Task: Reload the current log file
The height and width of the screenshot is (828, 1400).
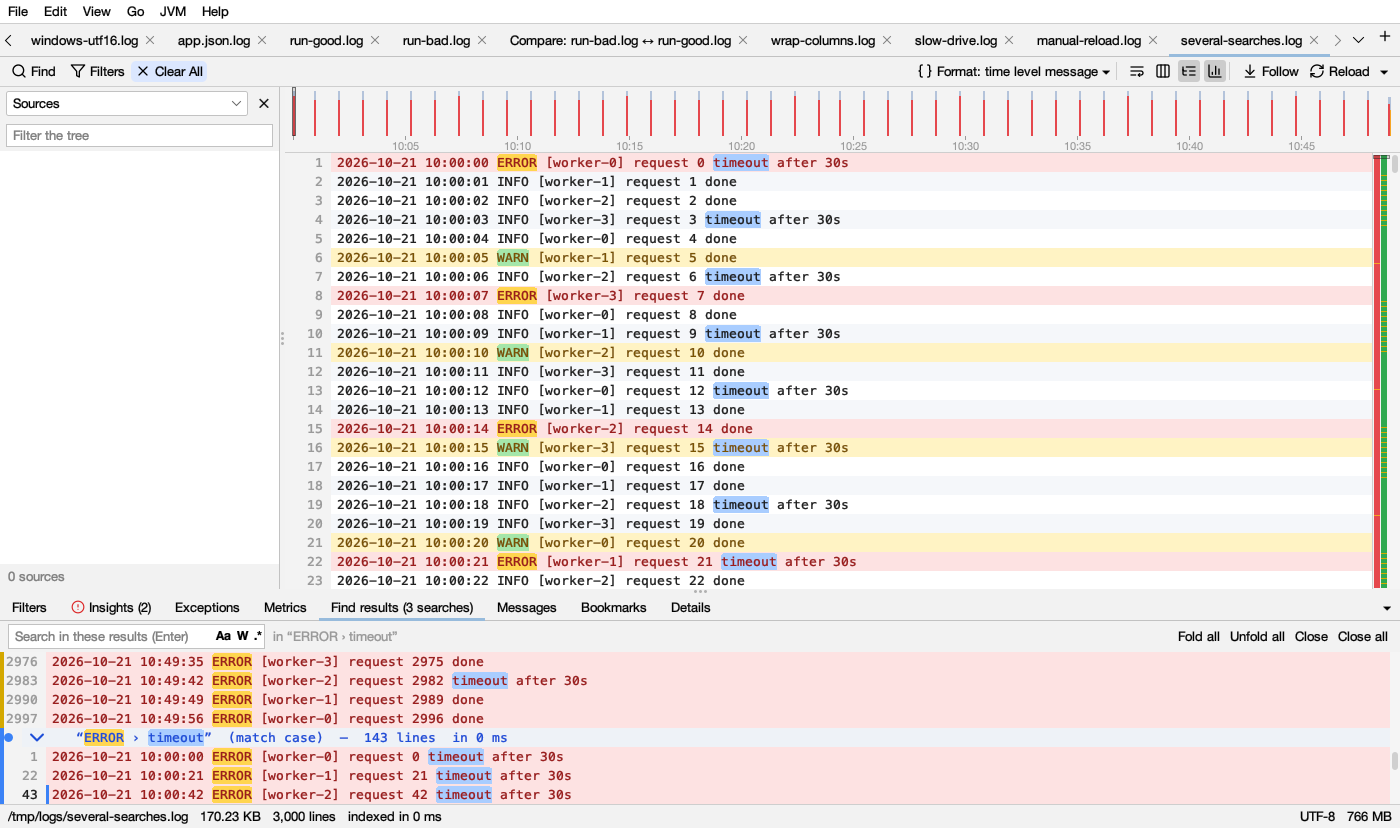Action: 1340,71
